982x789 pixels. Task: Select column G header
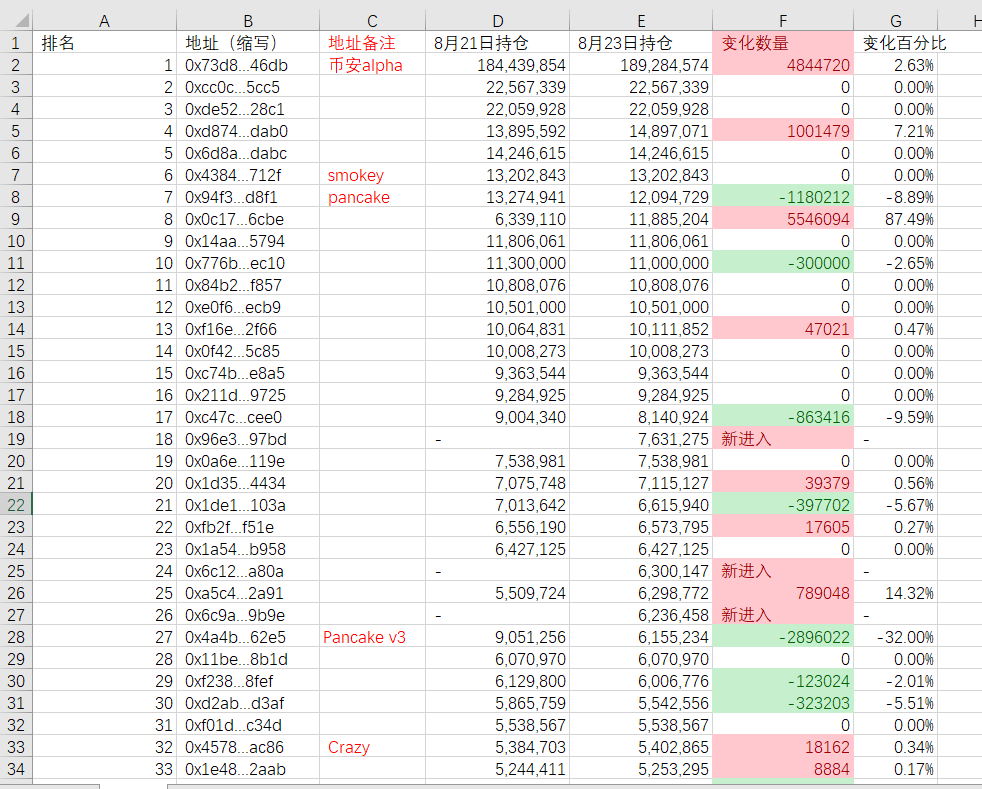point(896,21)
